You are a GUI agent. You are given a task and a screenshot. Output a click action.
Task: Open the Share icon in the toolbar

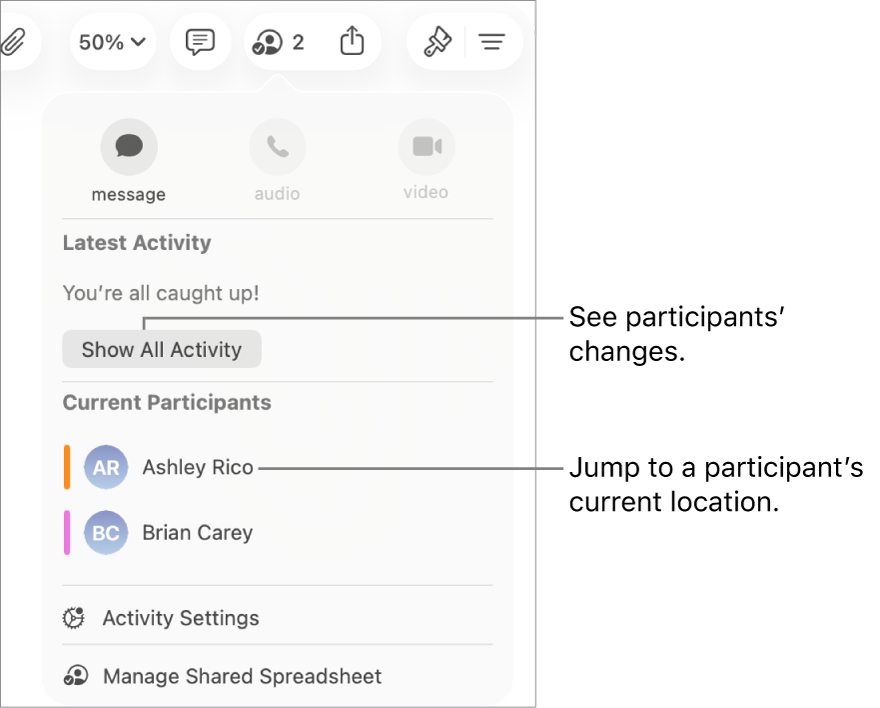(351, 42)
